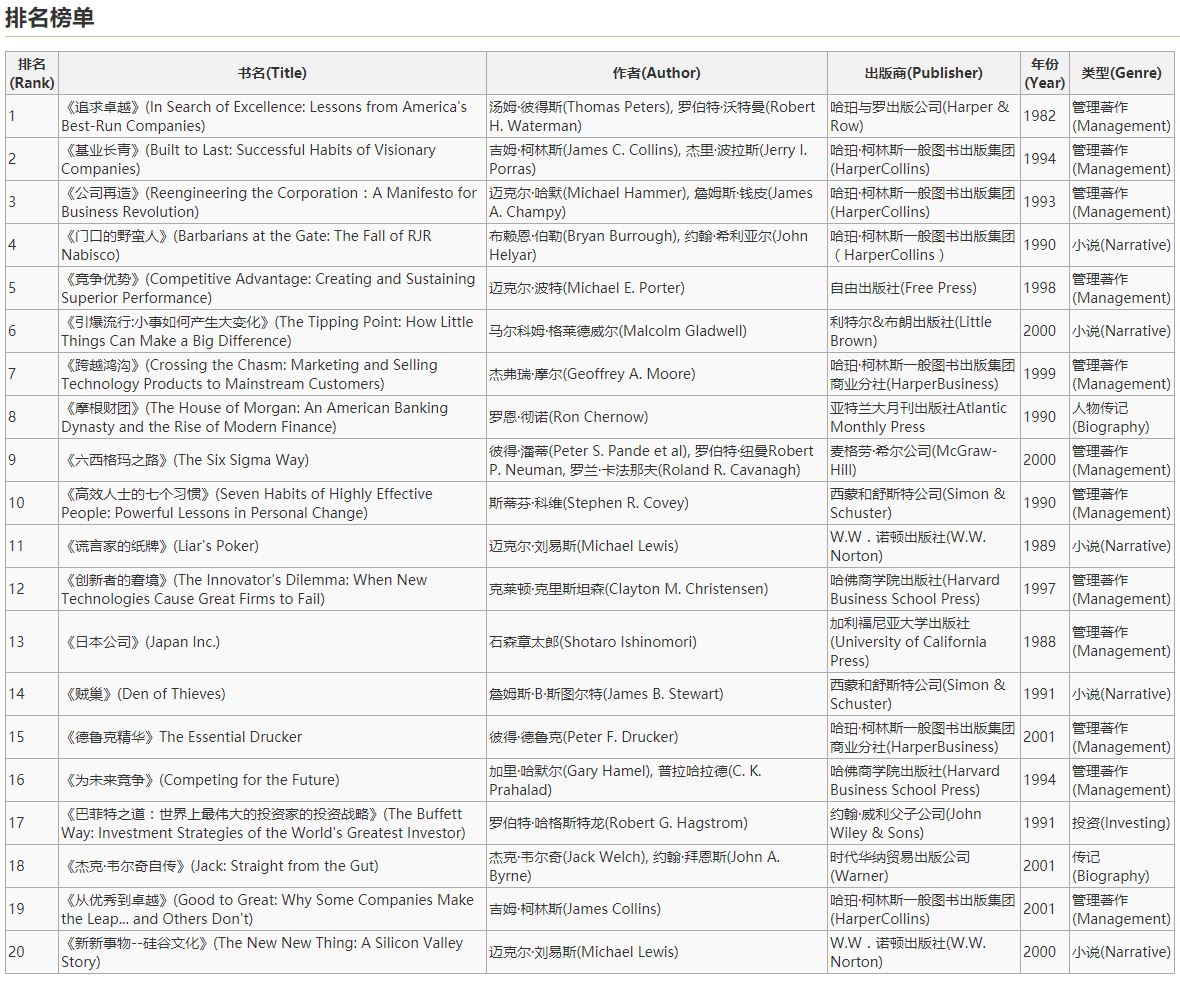Image resolution: width=1180 pixels, height=981 pixels.
Task: Select the Seven Habits title cell
Action: click(x=272, y=503)
